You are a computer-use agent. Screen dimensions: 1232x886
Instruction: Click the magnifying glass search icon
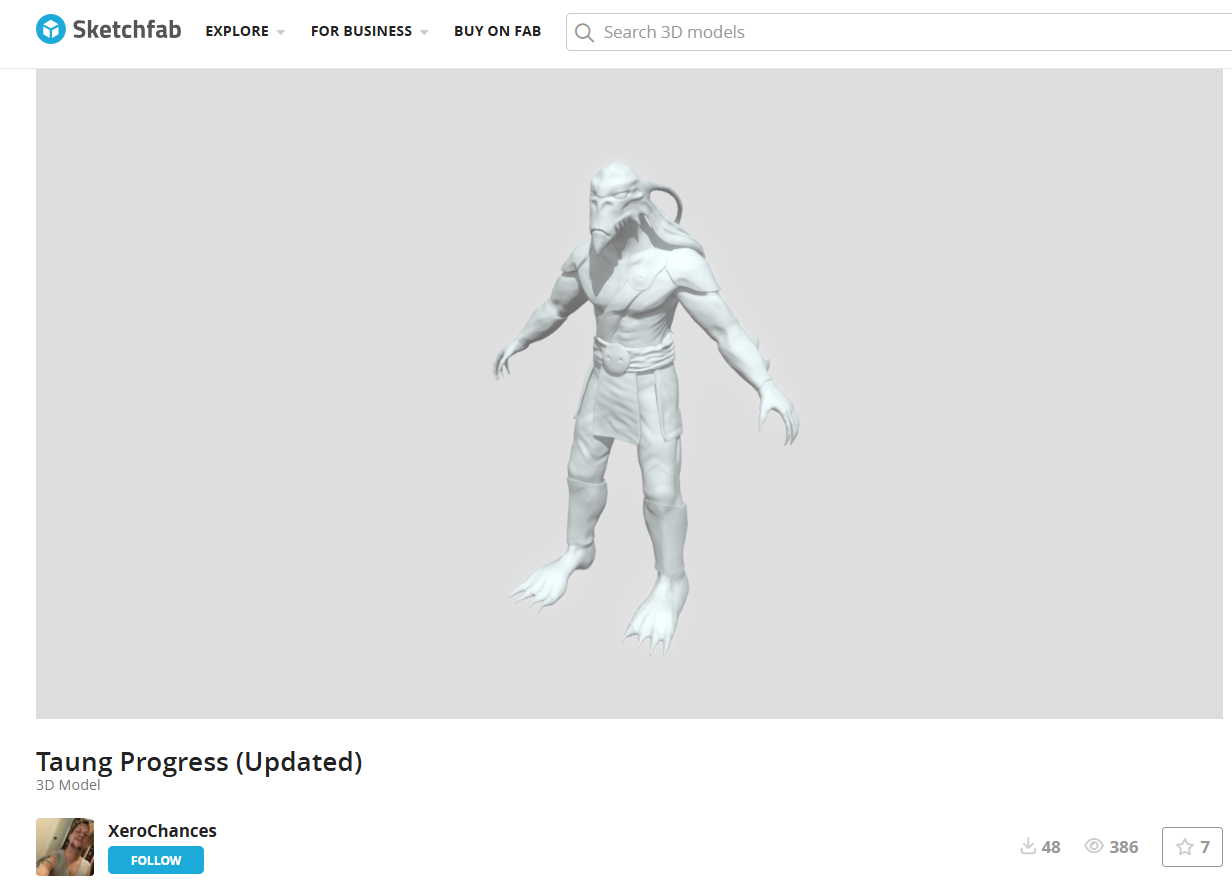(x=585, y=32)
